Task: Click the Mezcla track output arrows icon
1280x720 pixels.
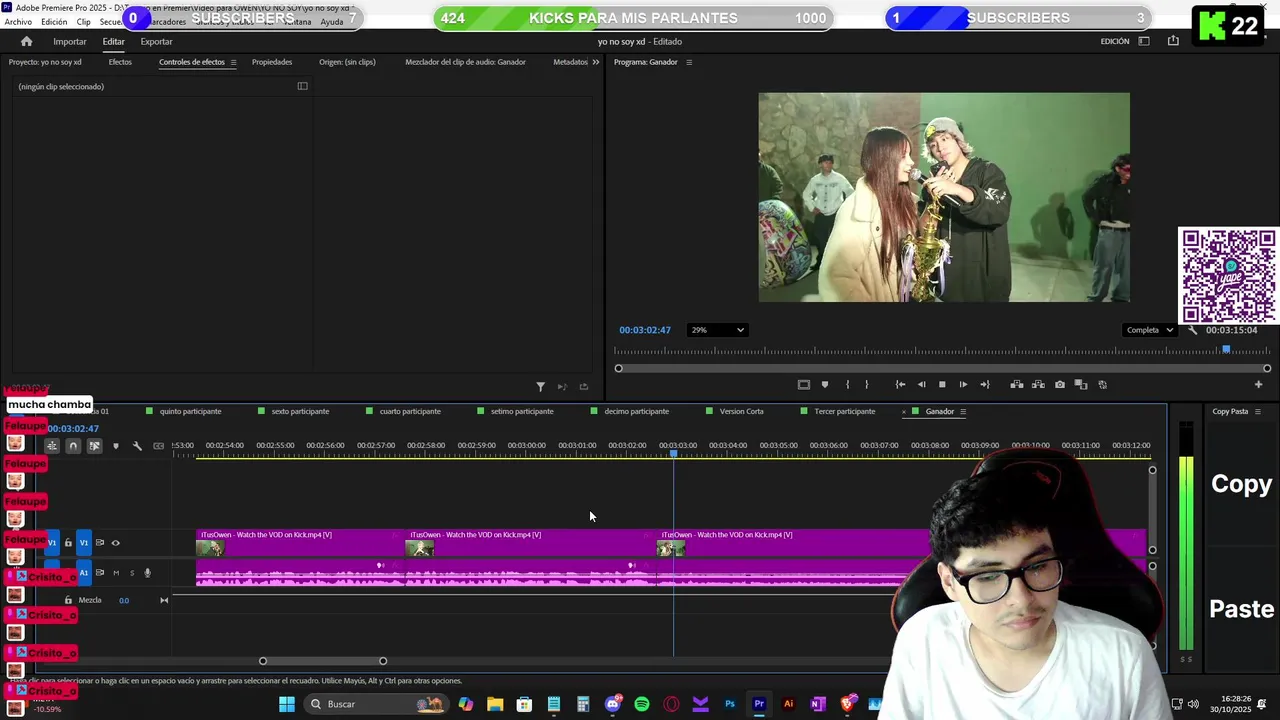Action: point(164,600)
